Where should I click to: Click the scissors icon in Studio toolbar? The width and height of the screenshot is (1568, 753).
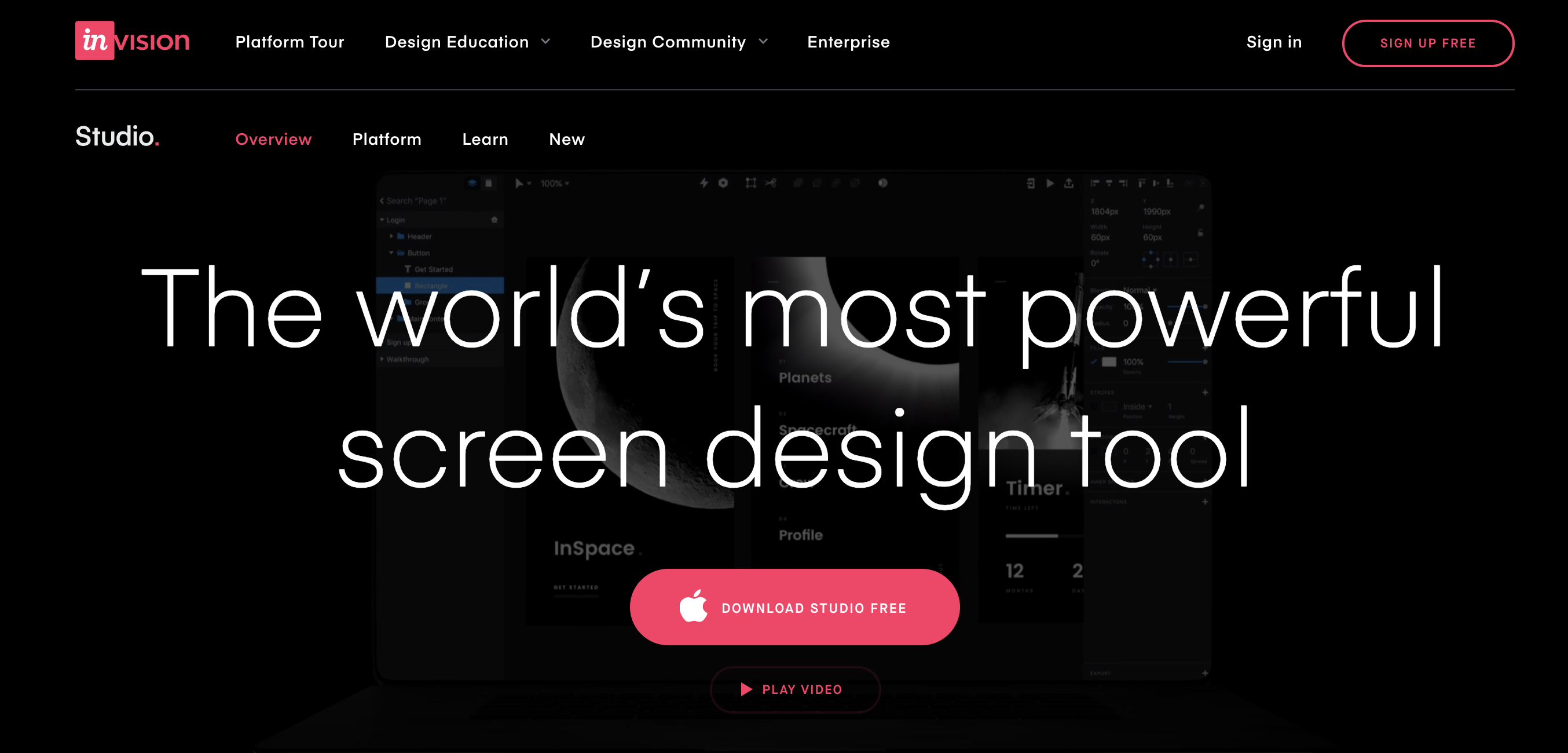(771, 182)
